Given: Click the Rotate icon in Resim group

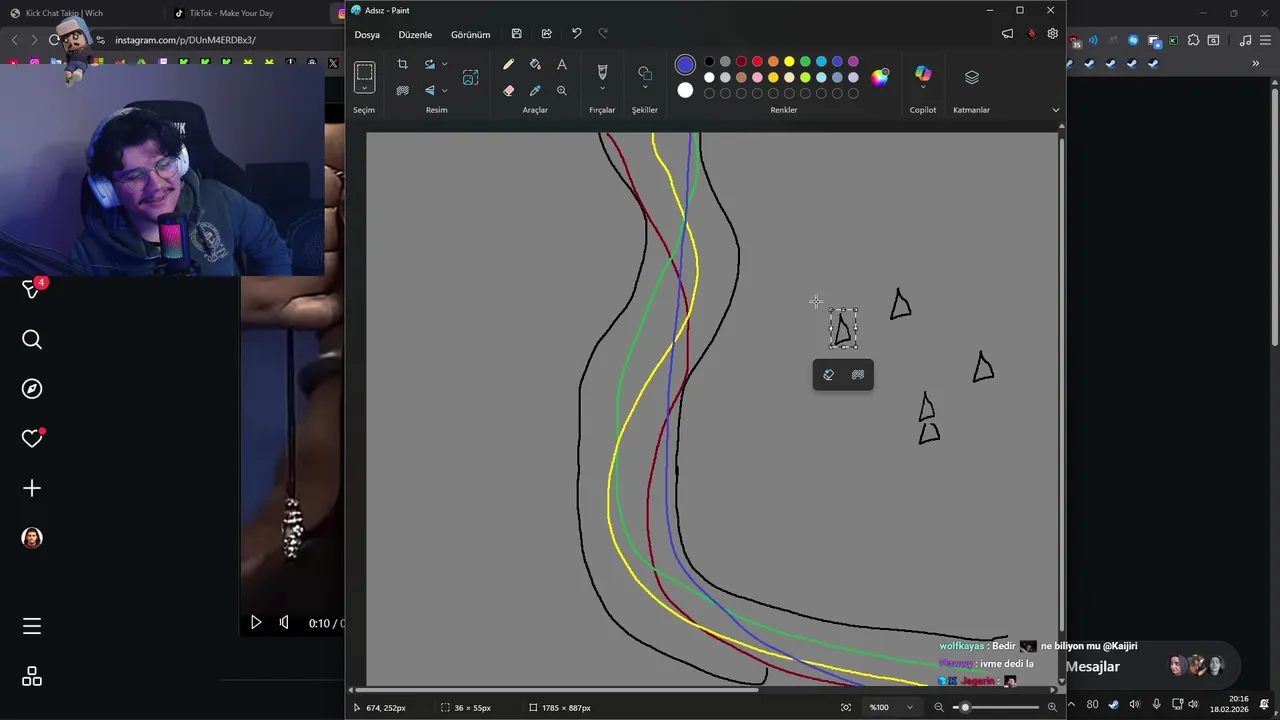Looking at the screenshot, I should pos(430,64).
